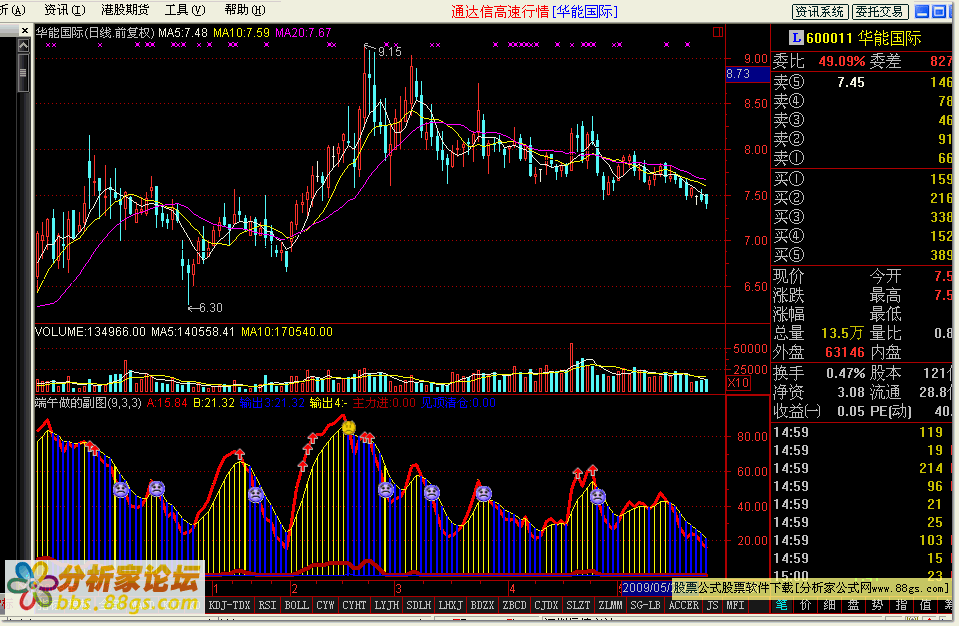The width and height of the screenshot is (959, 626).
Task: Select the 盘 tab in the quote panel
Action: coord(853,605)
